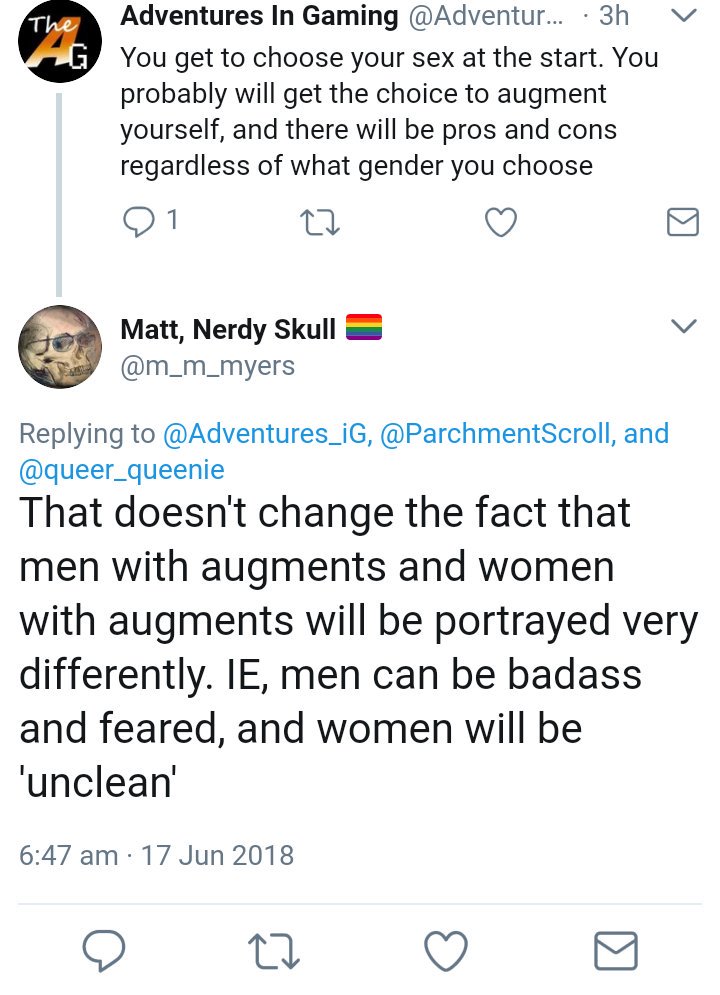
Task: Open the 3h timestamp on the first tweet
Action: (613, 16)
